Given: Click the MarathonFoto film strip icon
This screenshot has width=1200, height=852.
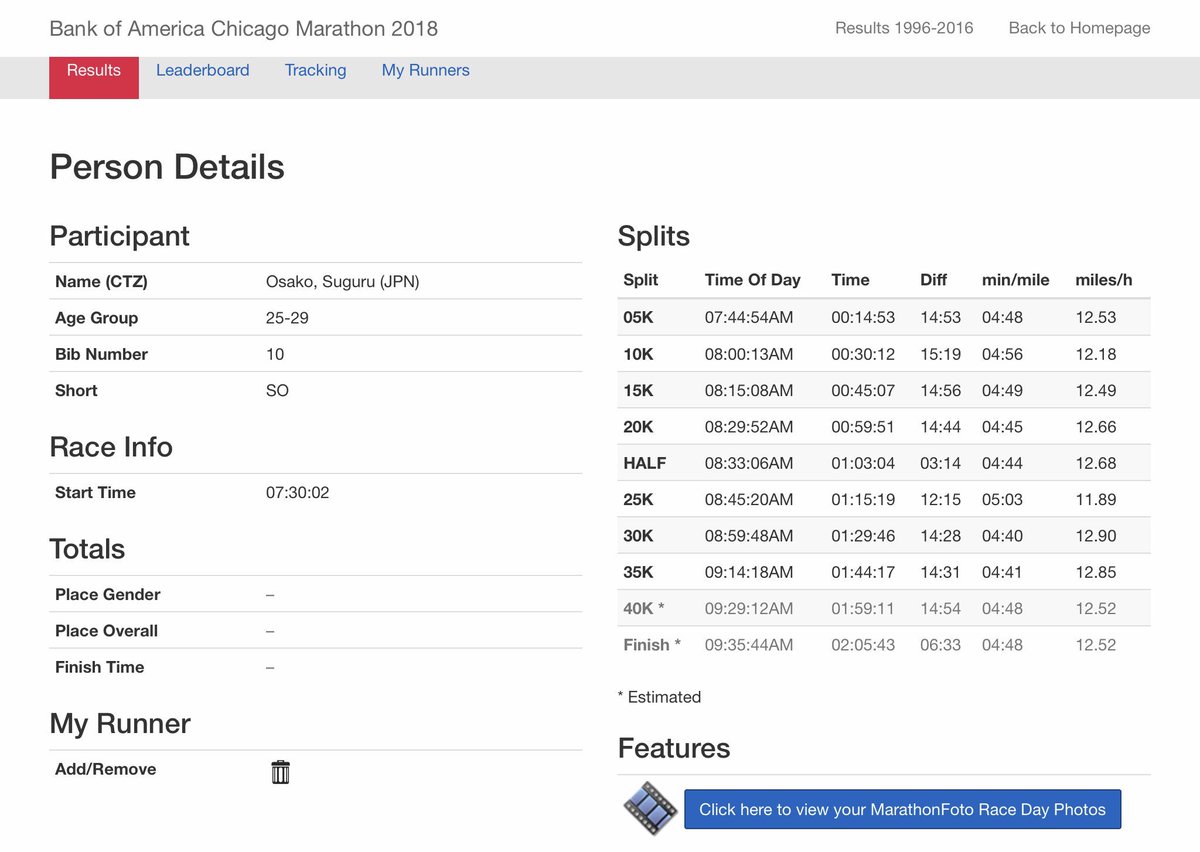Looking at the screenshot, I should pyautogui.click(x=650, y=809).
